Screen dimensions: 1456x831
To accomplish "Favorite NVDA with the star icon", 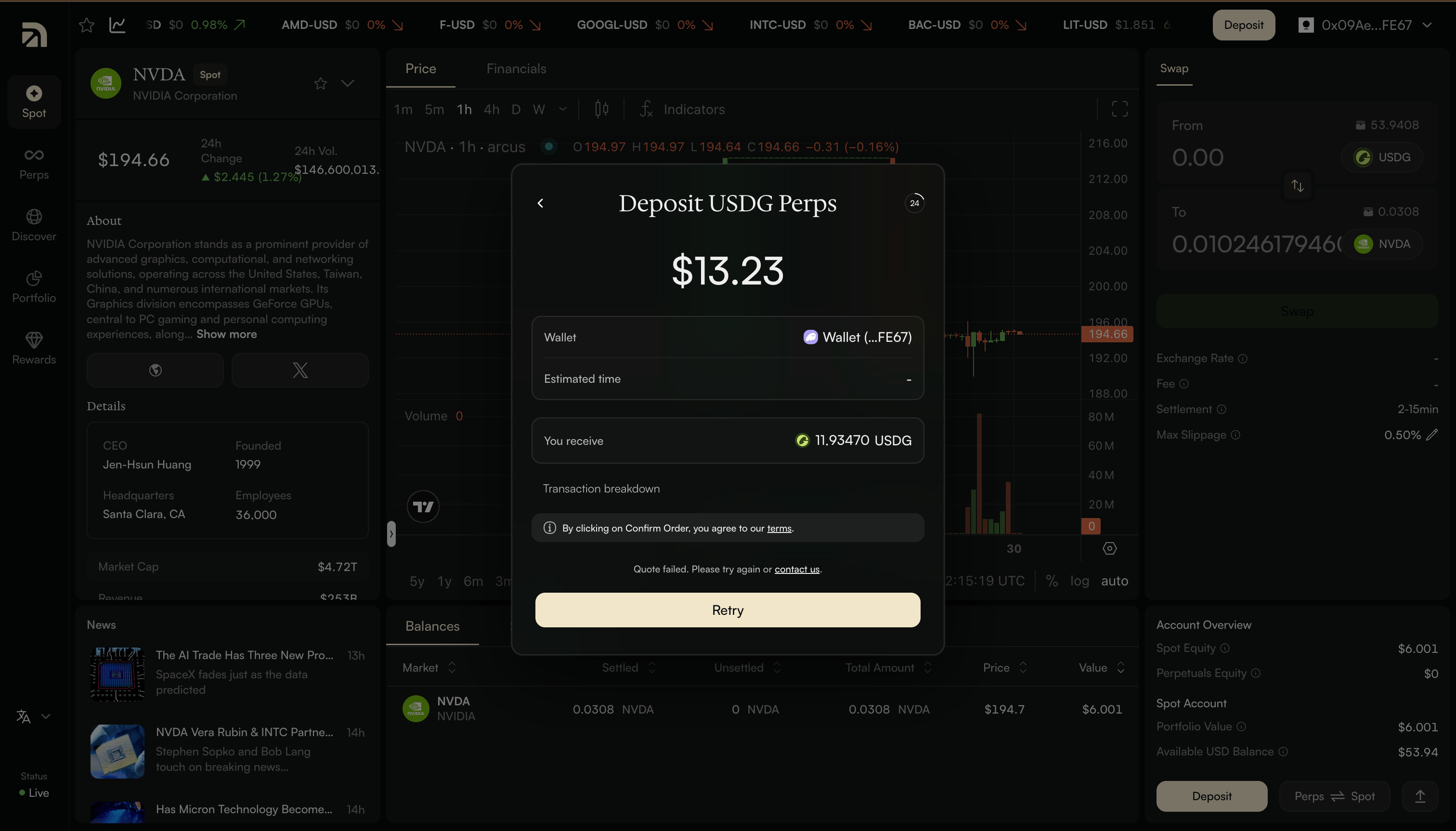I will pos(321,83).
